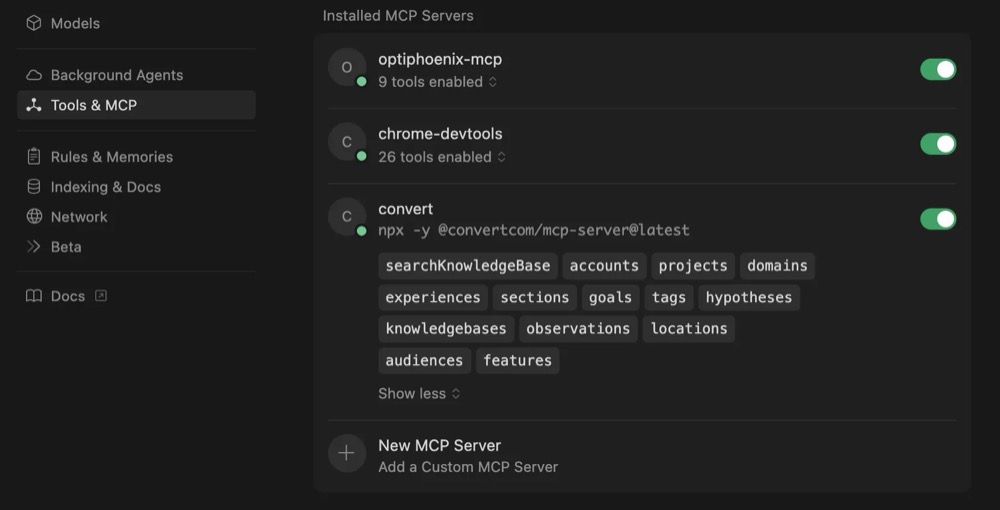This screenshot has width=1000, height=510.
Task: Click the plus icon for New MCP Server
Action: pyautogui.click(x=346, y=453)
